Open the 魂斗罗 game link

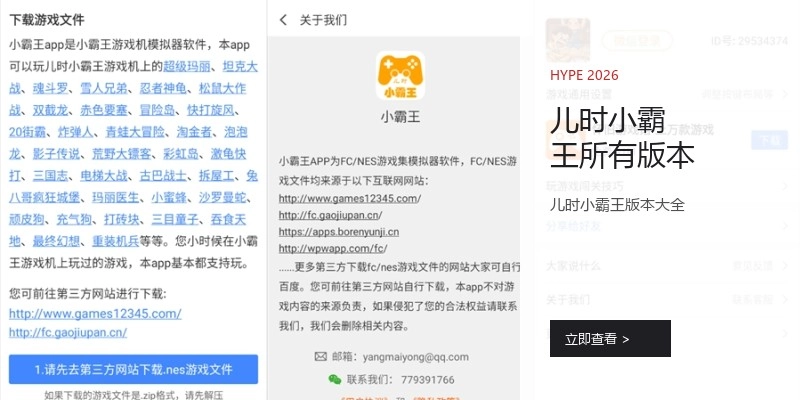point(51,88)
